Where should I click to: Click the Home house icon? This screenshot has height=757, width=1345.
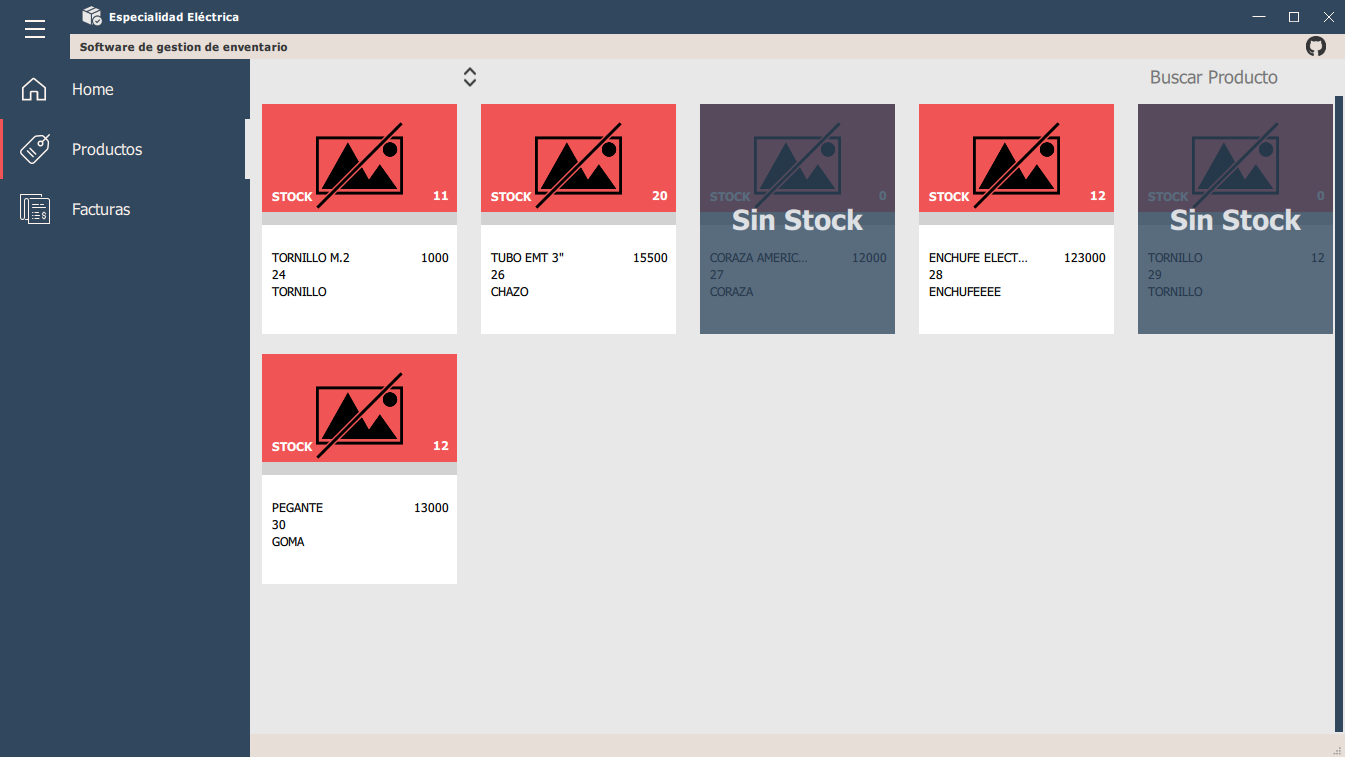pyautogui.click(x=34, y=89)
